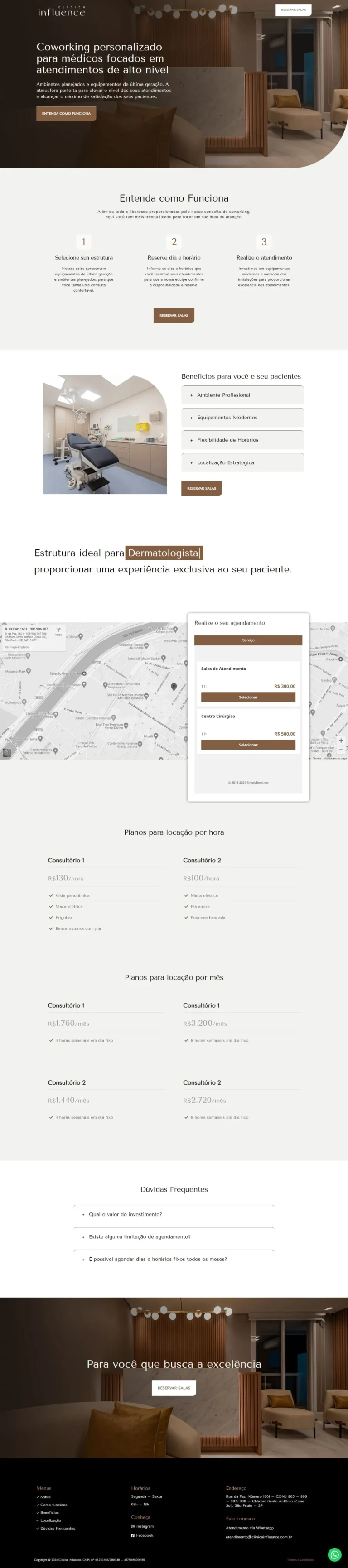Click the Clínica Influence logo
The width and height of the screenshot is (348, 1568).
62,12
